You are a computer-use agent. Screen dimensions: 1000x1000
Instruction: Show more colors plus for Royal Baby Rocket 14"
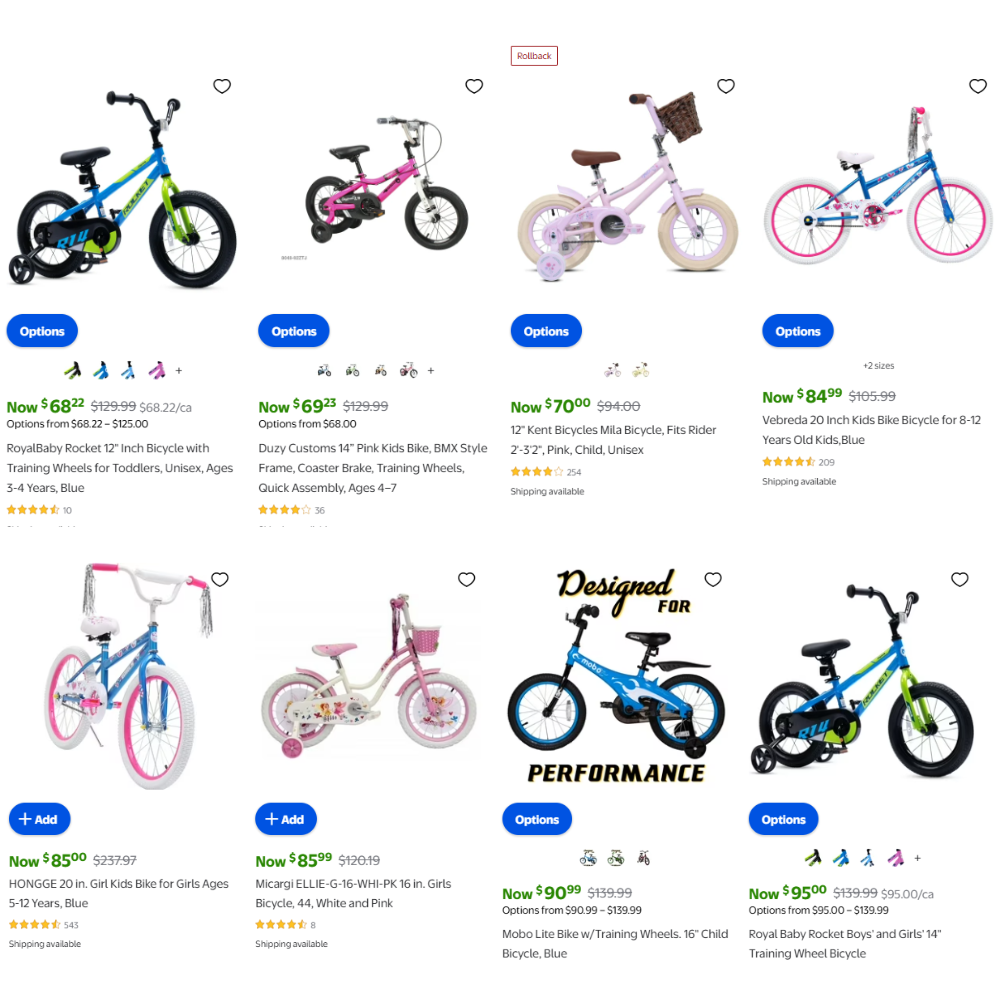(x=918, y=858)
